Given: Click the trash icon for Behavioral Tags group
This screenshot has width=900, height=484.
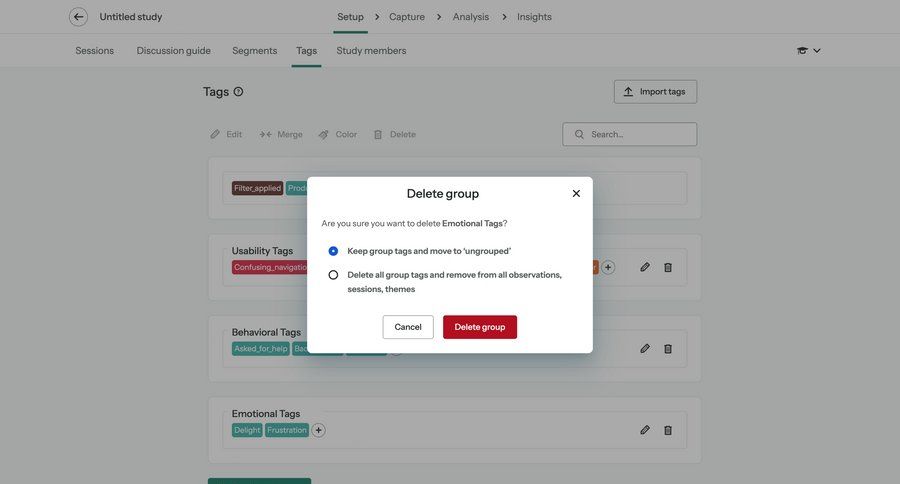Looking at the screenshot, I should [x=668, y=349].
